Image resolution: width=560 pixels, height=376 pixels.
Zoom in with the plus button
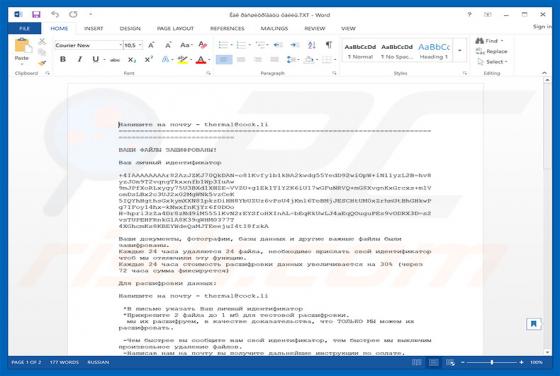521,362
